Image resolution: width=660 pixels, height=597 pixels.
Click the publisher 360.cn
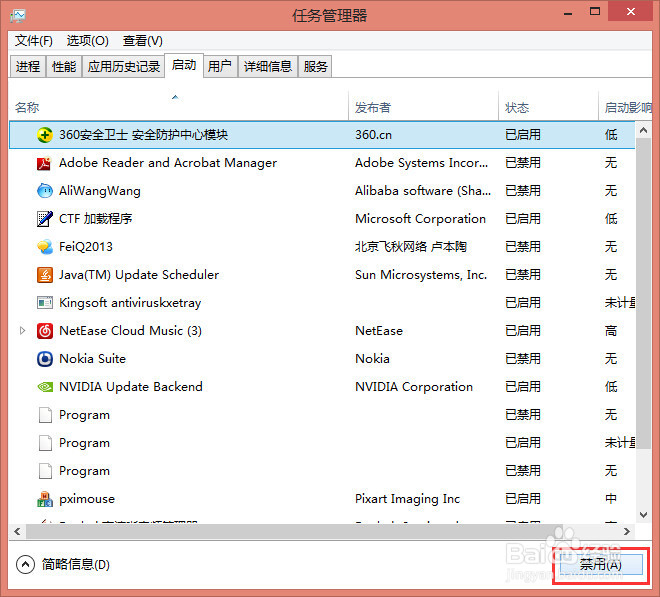click(373, 135)
